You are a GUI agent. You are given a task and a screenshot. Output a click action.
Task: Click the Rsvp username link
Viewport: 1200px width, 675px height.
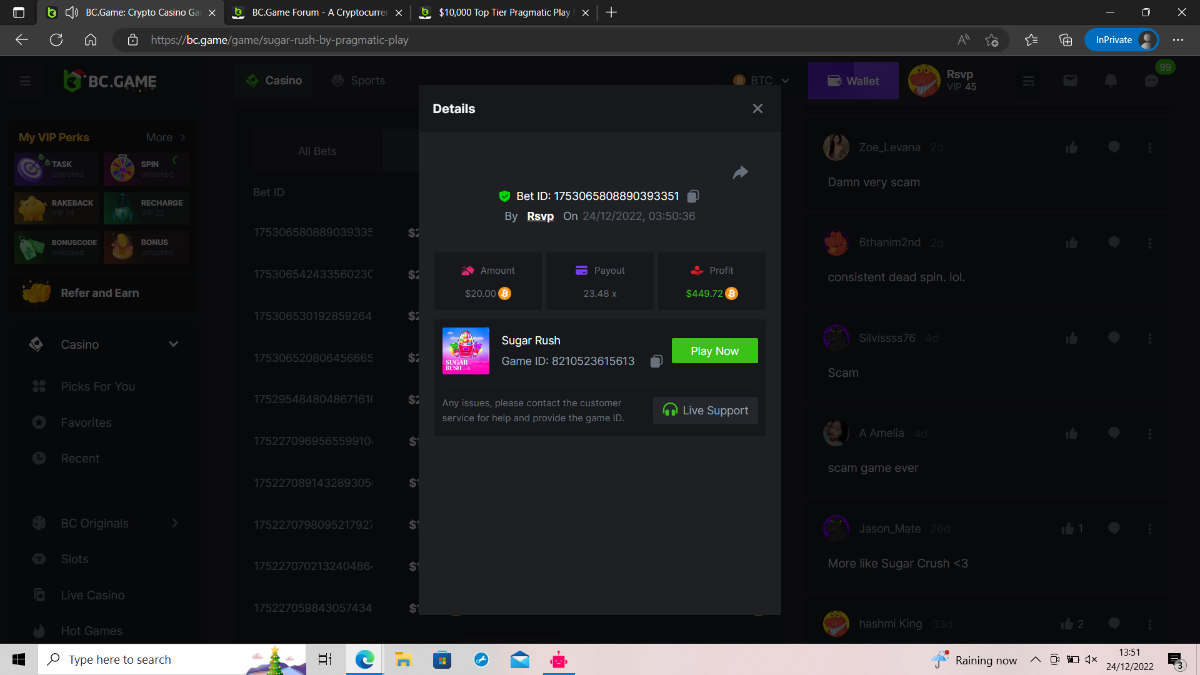coord(540,216)
